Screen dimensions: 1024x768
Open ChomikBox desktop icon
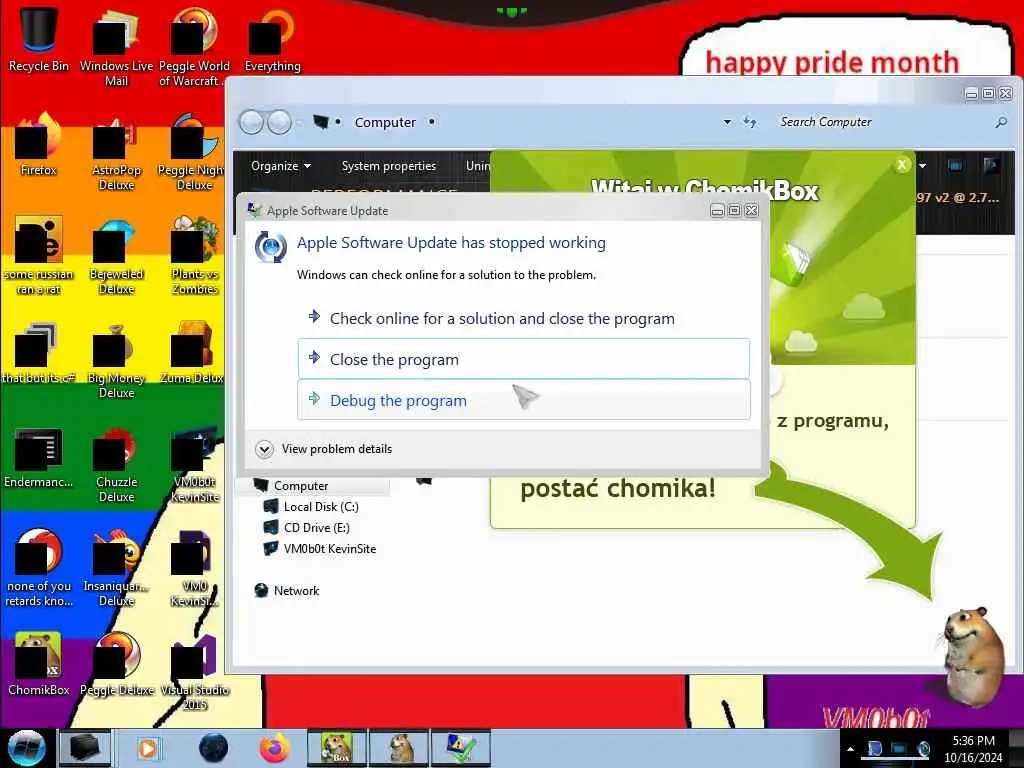39,663
